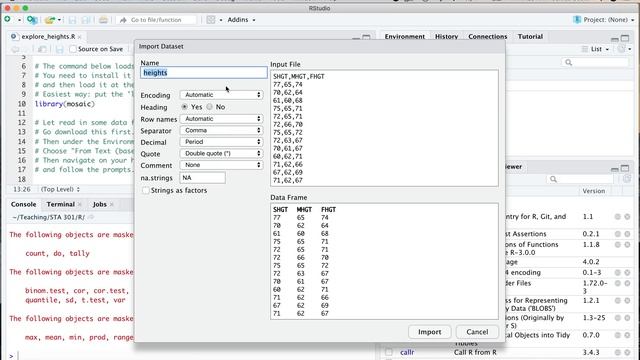
Task: Click the Print file icon
Action: click(103, 20)
